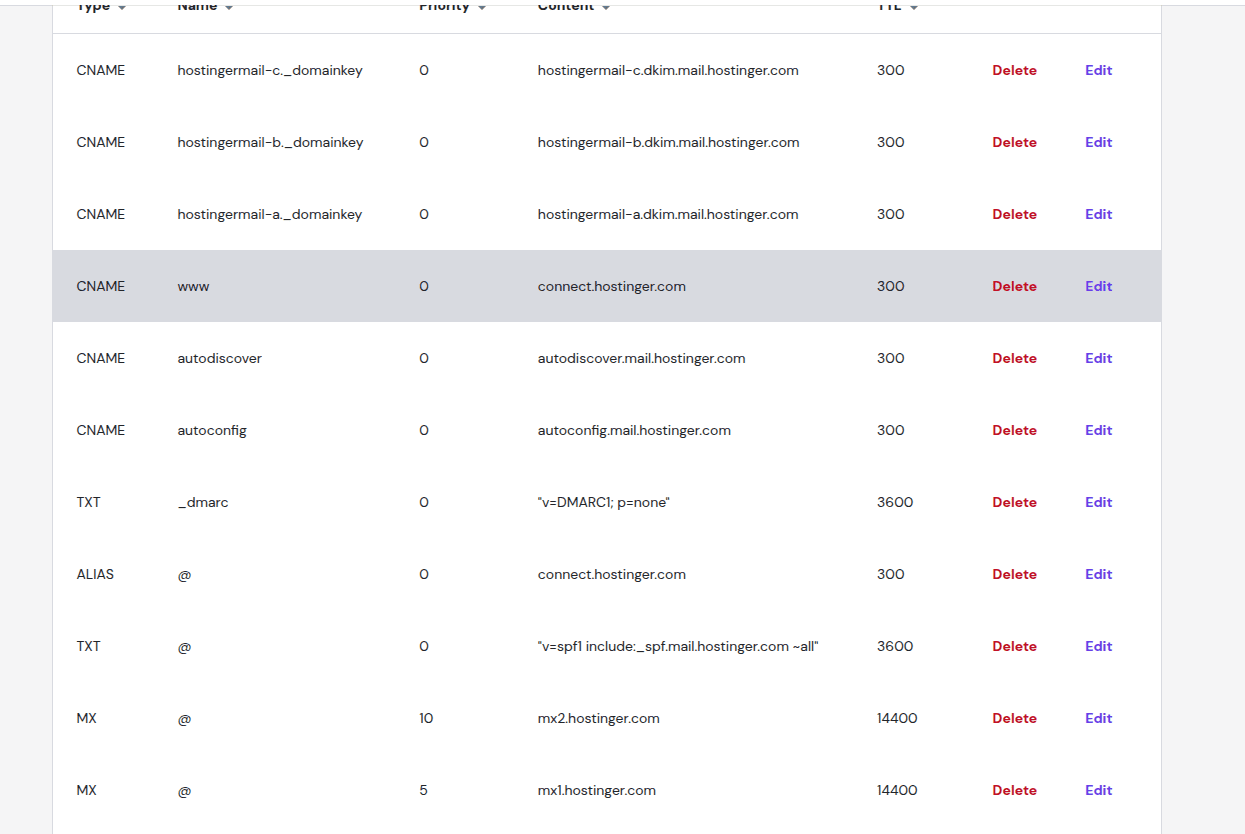Edit the autodiscover CNAME record
Screen dimensions: 1245x834
(1098, 358)
